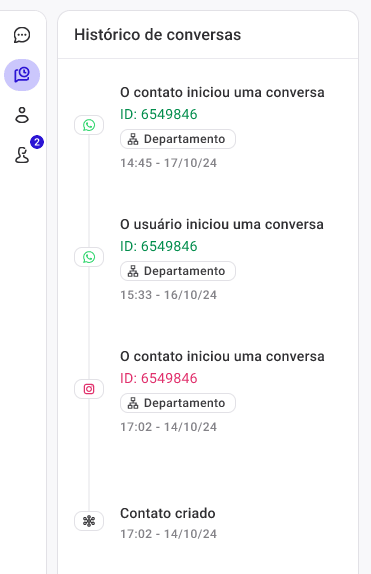Click the WhatsApp marker dated 16/10/24

89,257
